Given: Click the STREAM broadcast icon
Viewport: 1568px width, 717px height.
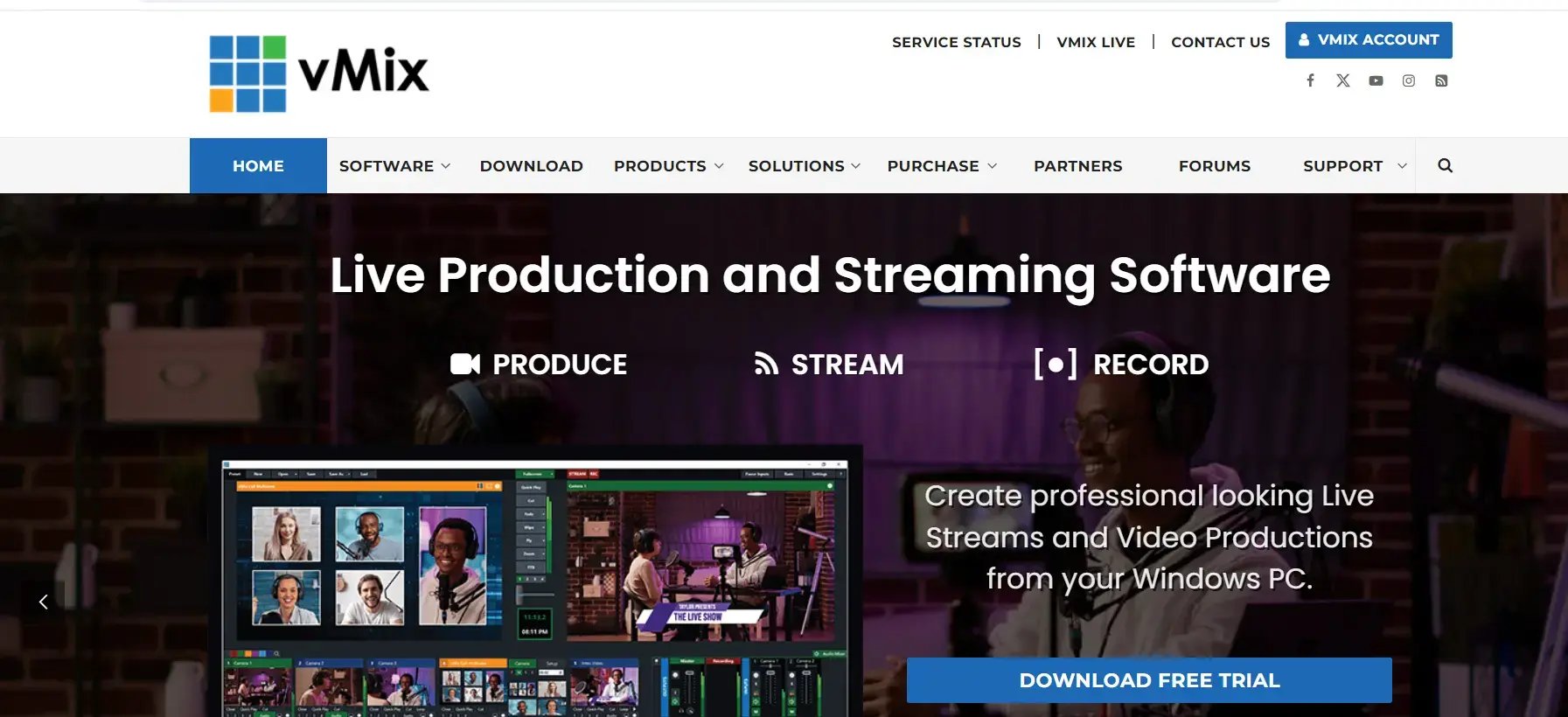Looking at the screenshot, I should pyautogui.click(x=766, y=364).
